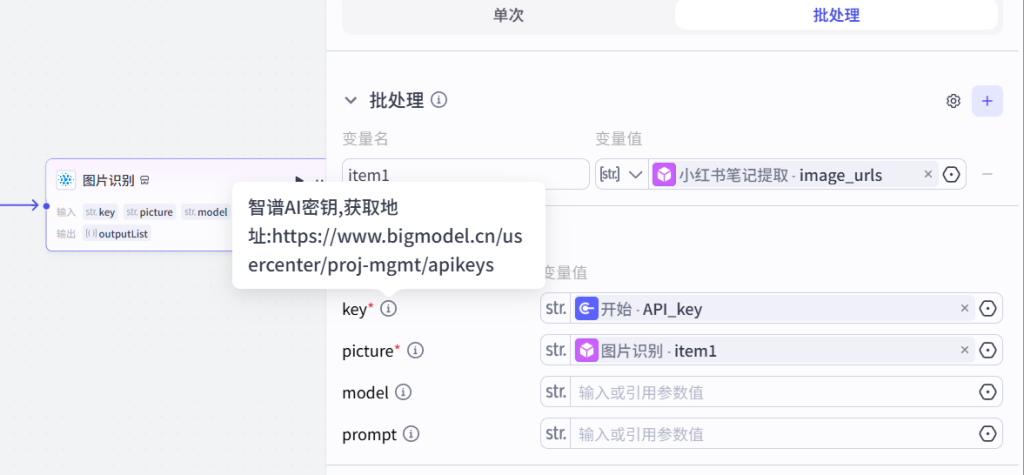1024x475 pixels.
Task: Click the info icon next to model
Action: point(403,393)
